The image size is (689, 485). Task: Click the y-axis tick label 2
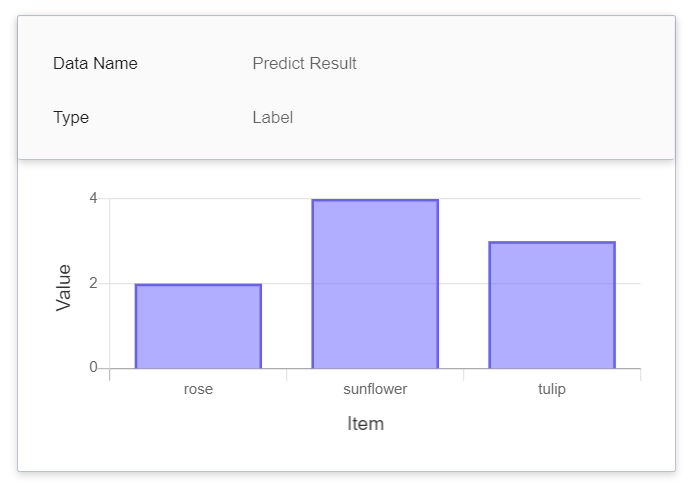click(x=93, y=283)
